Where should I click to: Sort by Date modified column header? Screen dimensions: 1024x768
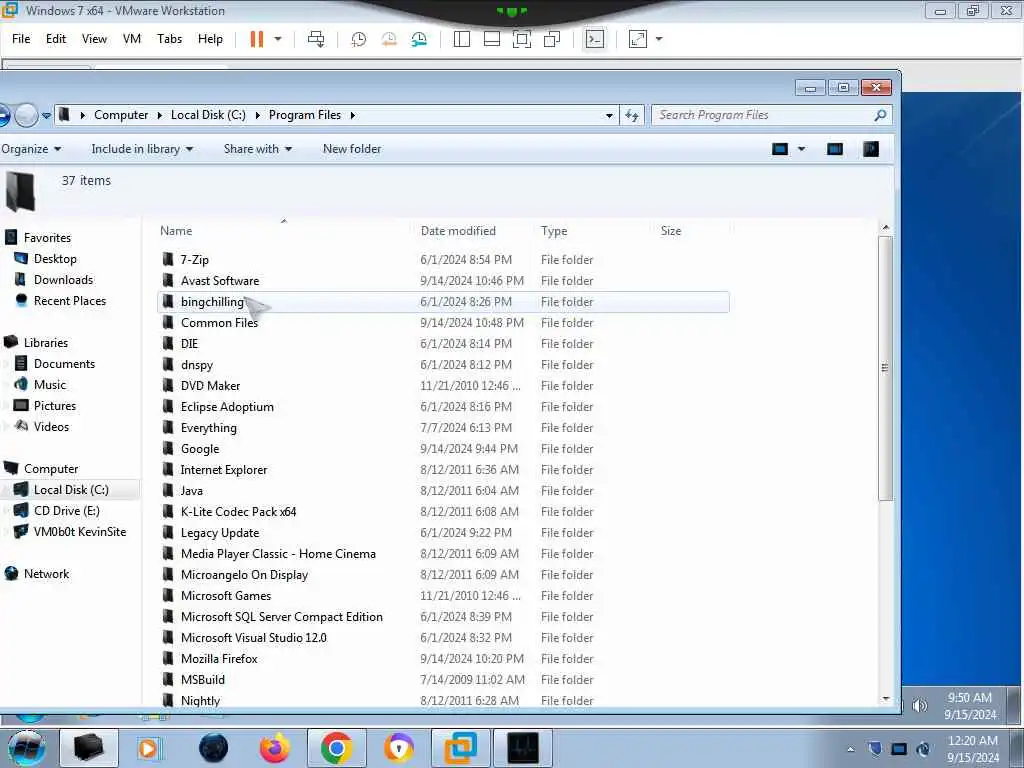458,231
